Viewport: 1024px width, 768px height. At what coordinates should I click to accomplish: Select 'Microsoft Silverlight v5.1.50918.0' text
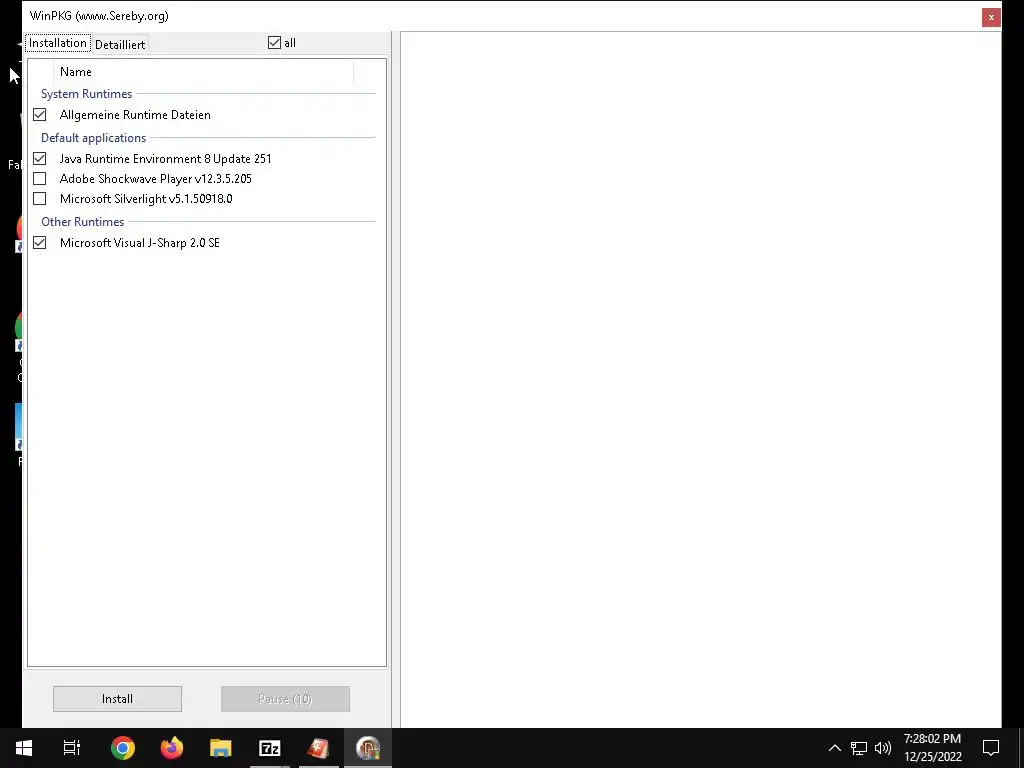[x=146, y=199]
